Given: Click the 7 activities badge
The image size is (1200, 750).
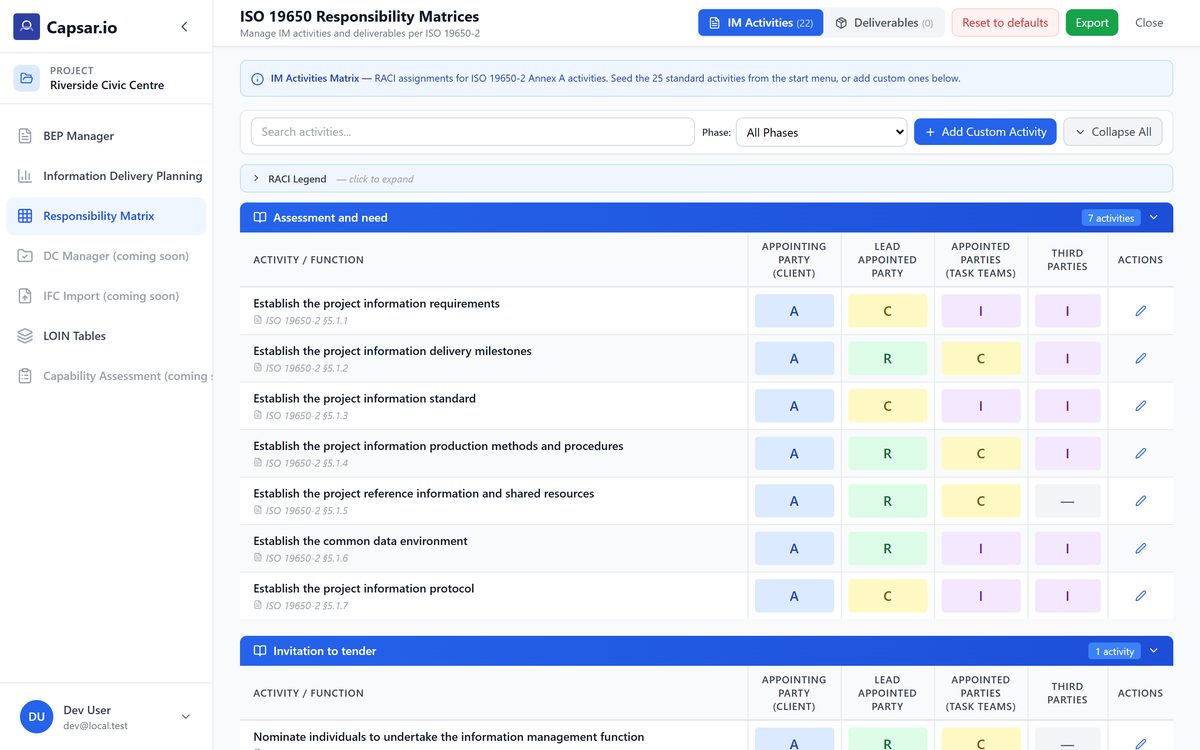Looking at the screenshot, I should click(1111, 217).
